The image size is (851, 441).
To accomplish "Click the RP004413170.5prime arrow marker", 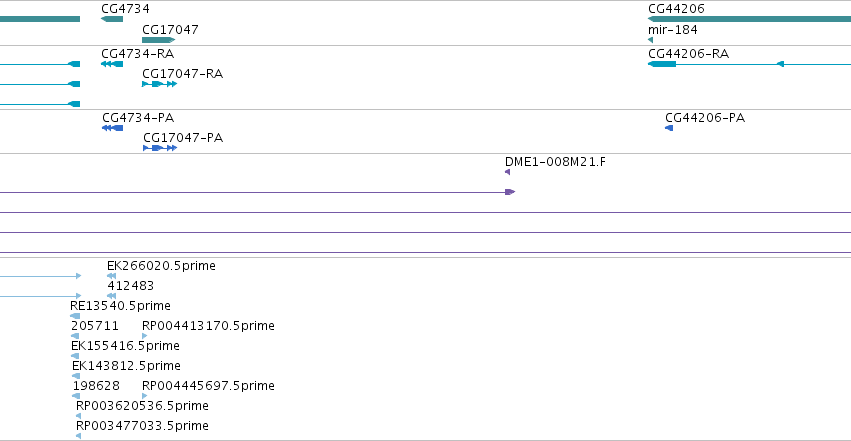I will coord(144,336).
